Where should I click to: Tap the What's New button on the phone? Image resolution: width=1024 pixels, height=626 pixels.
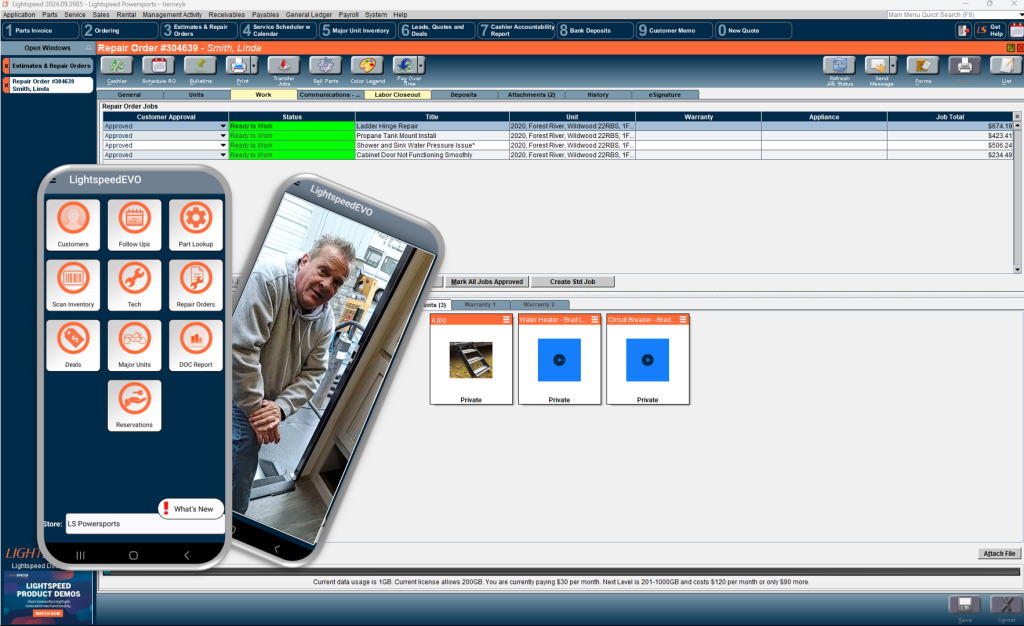click(x=190, y=509)
